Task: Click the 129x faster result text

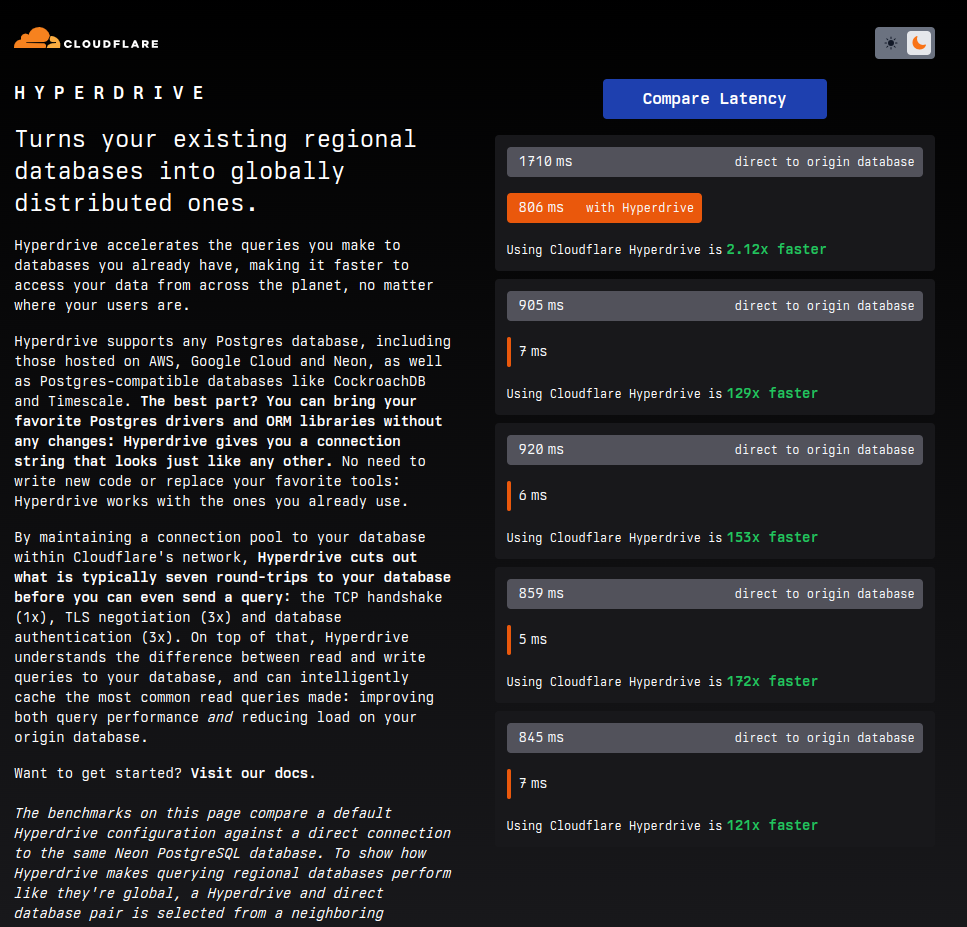Action: click(772, 393)
